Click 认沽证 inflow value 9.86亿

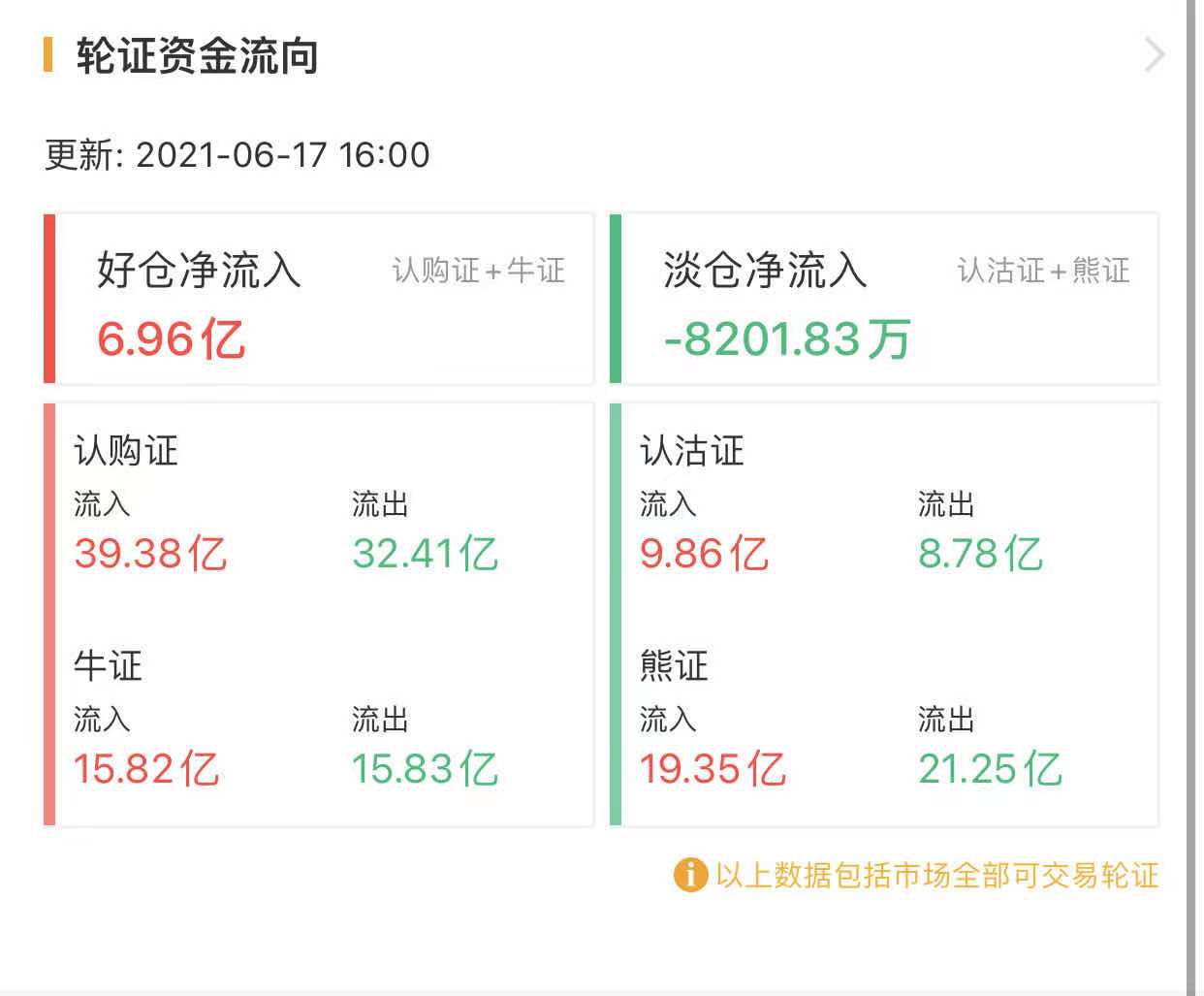coord(704,554)
